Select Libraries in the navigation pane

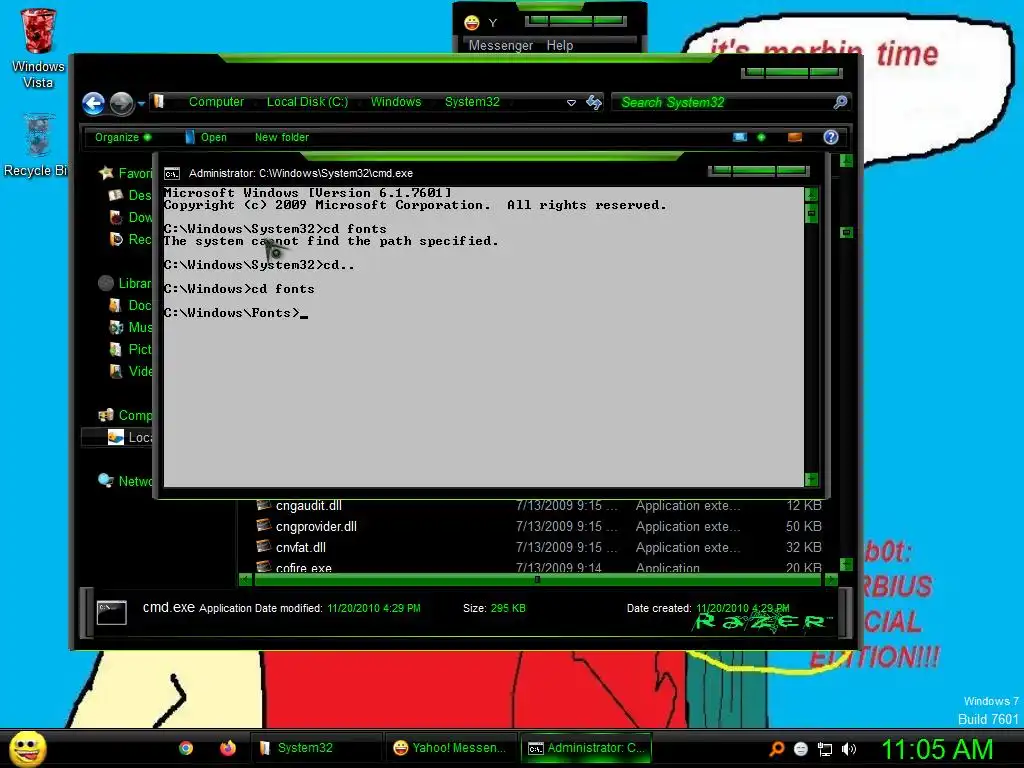(125, 283)
